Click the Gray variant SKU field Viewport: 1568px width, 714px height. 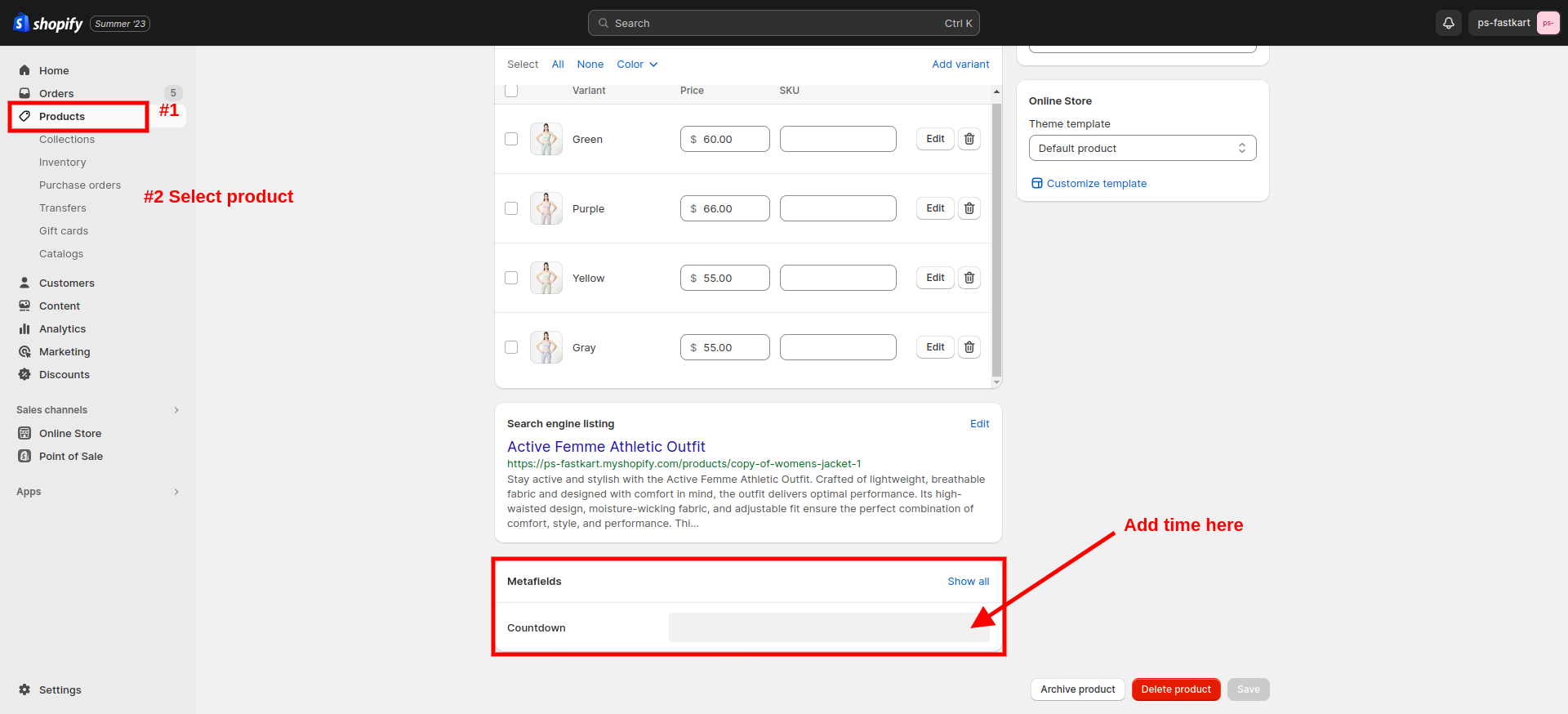[x=838, y=347]
